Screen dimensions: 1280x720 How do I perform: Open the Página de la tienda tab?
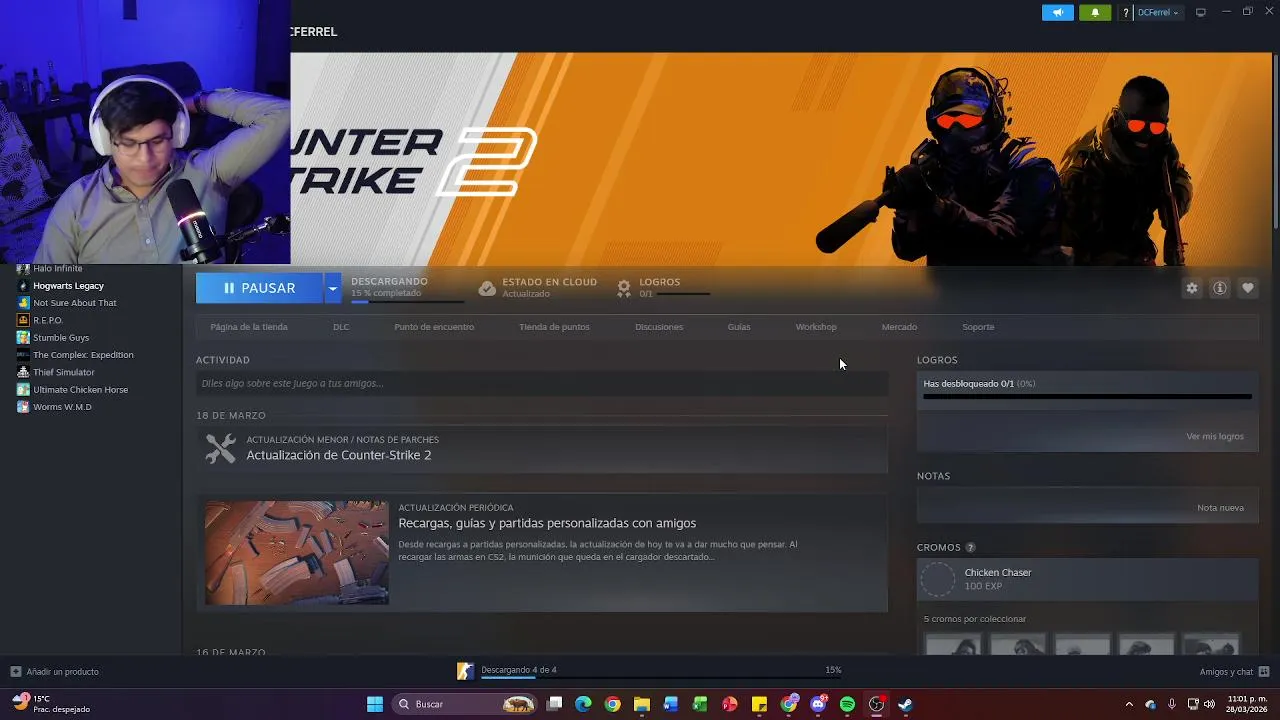(249, 327)
